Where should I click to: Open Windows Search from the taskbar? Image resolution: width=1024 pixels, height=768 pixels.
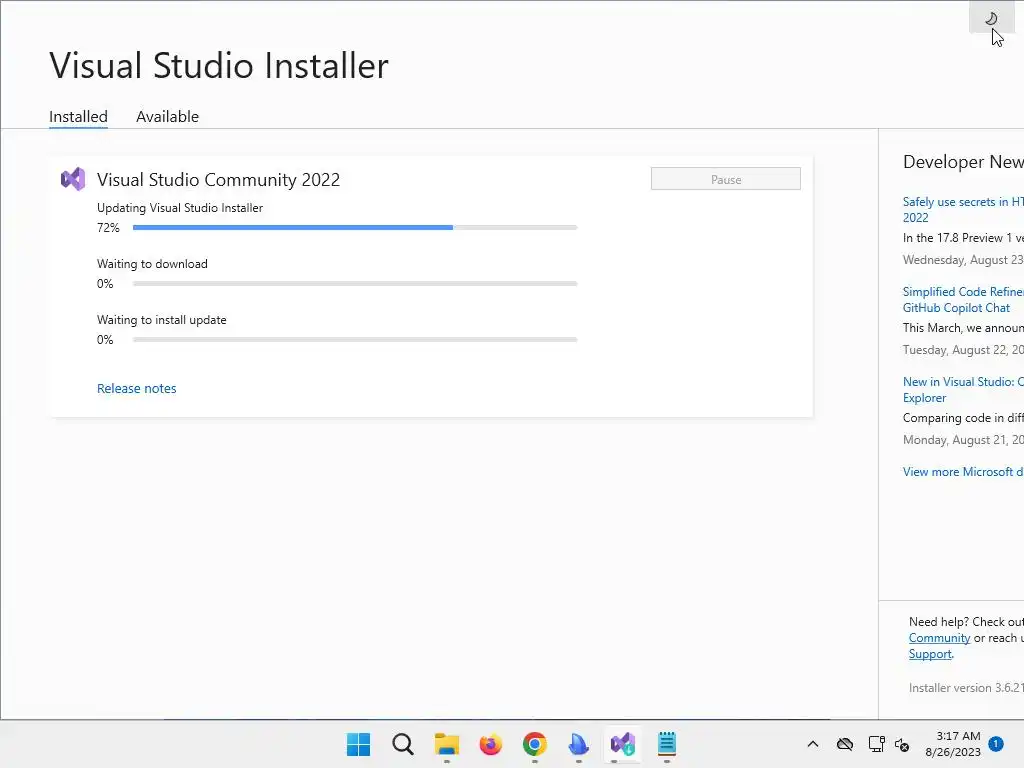click(402, 744)
